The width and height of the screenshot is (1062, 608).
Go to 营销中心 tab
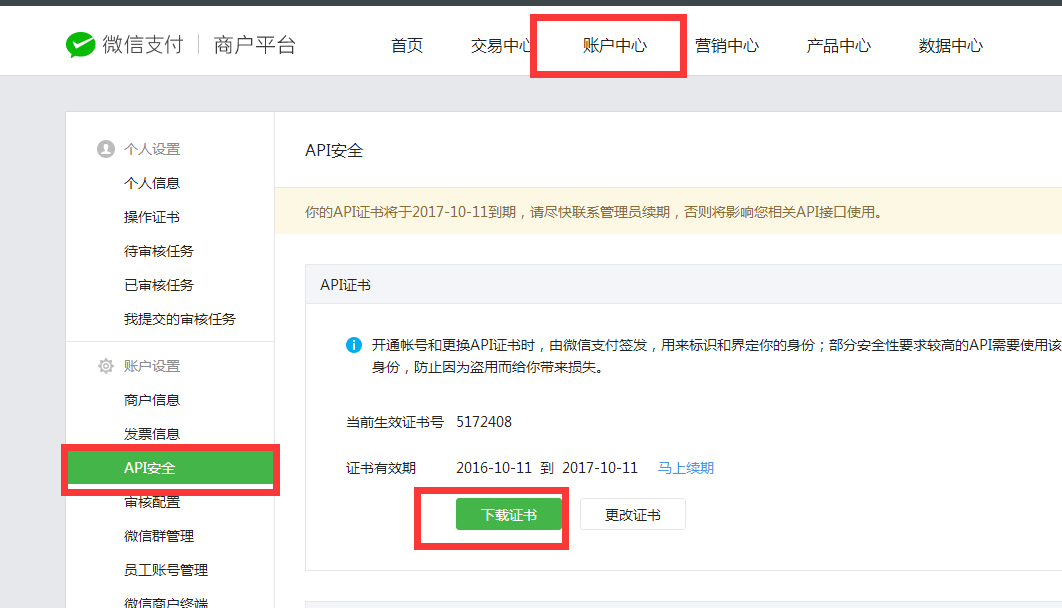(x=727, y=46)
